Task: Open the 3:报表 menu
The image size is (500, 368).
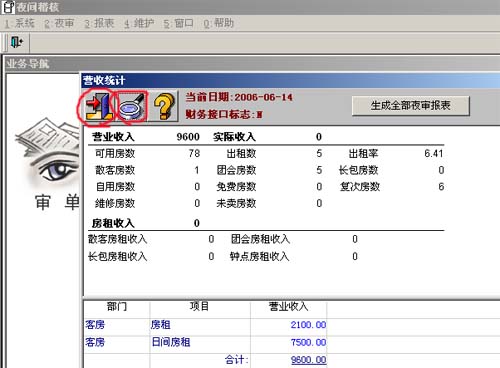Action: [99, 23]
